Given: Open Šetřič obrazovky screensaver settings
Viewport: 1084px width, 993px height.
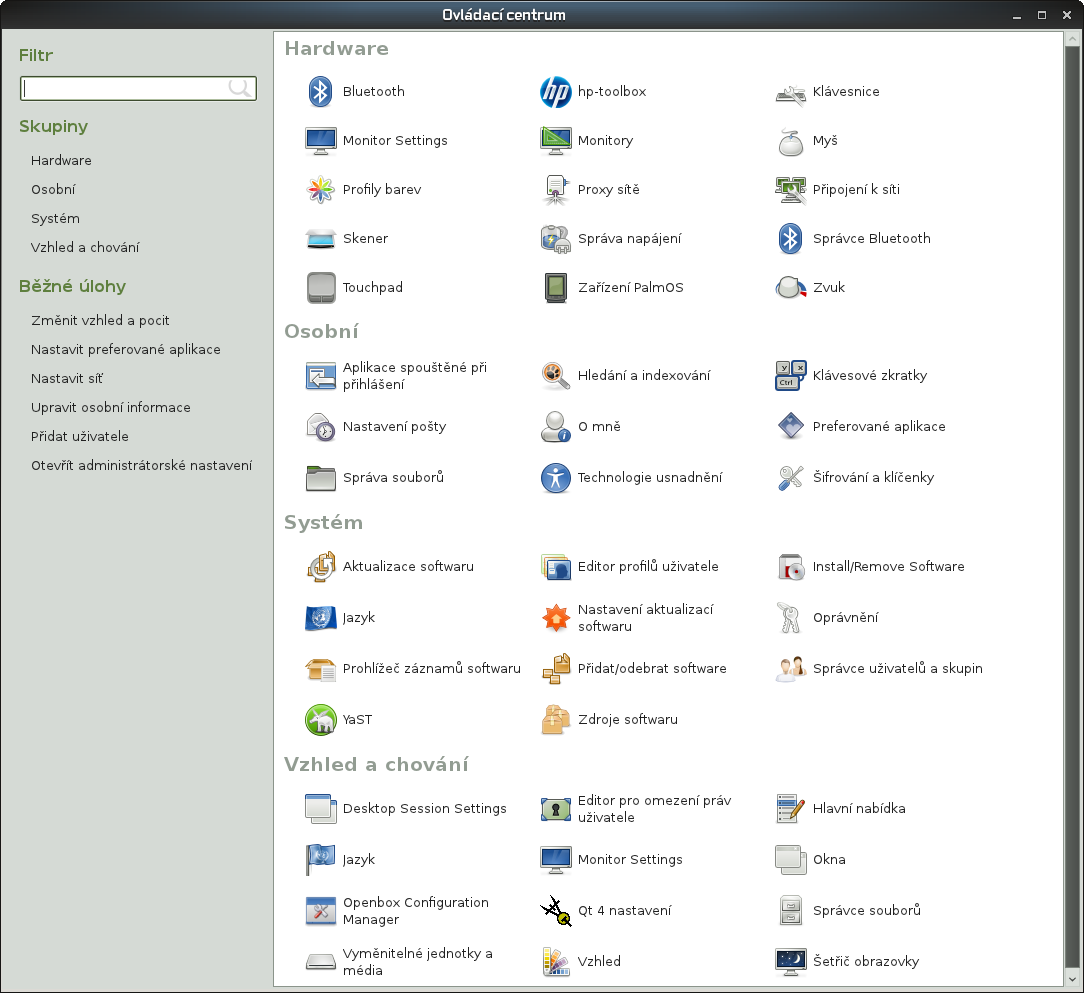Looking at the screenshot, I should [791, 961].
